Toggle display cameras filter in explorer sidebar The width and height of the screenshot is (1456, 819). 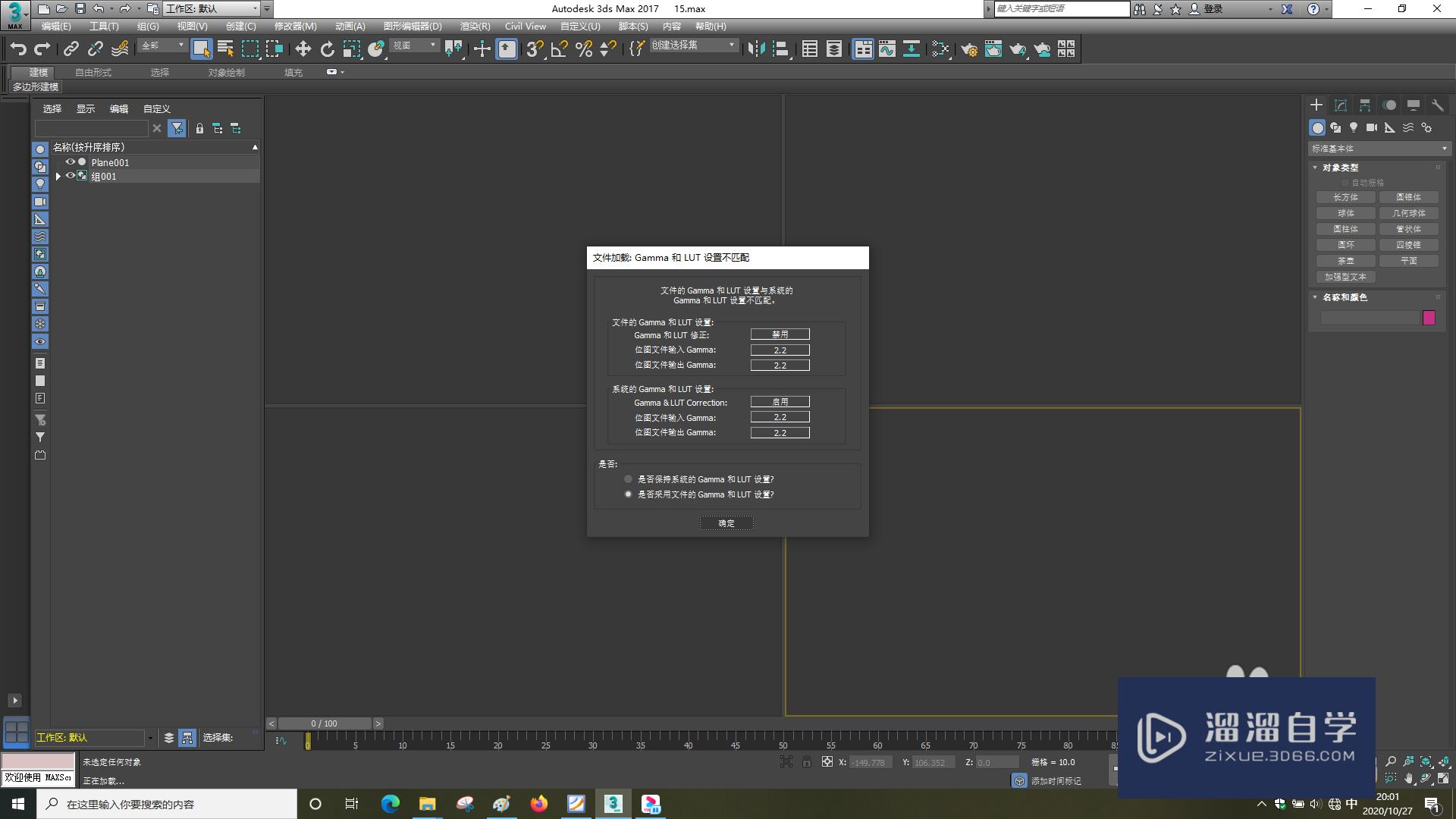[40, 202]
